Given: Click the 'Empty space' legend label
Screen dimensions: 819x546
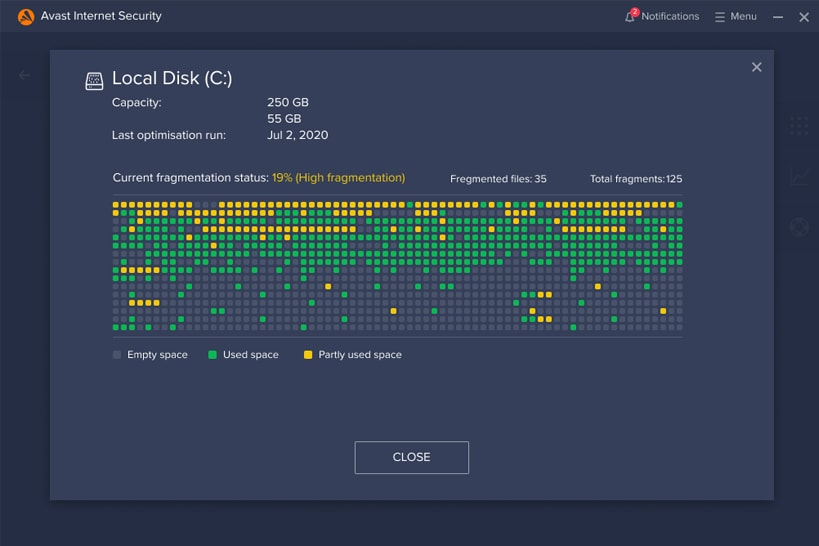Looking at the screenshot, I should 157,355.
